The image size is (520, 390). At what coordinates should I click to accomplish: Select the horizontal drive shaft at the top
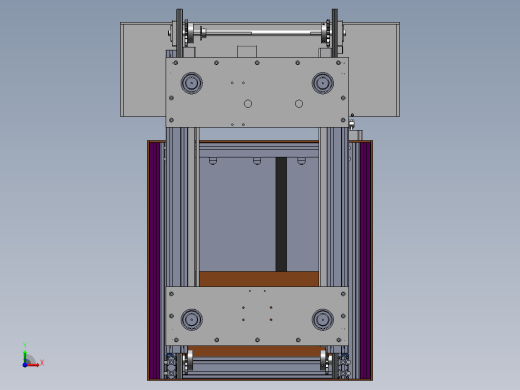(x=262, y=32)
